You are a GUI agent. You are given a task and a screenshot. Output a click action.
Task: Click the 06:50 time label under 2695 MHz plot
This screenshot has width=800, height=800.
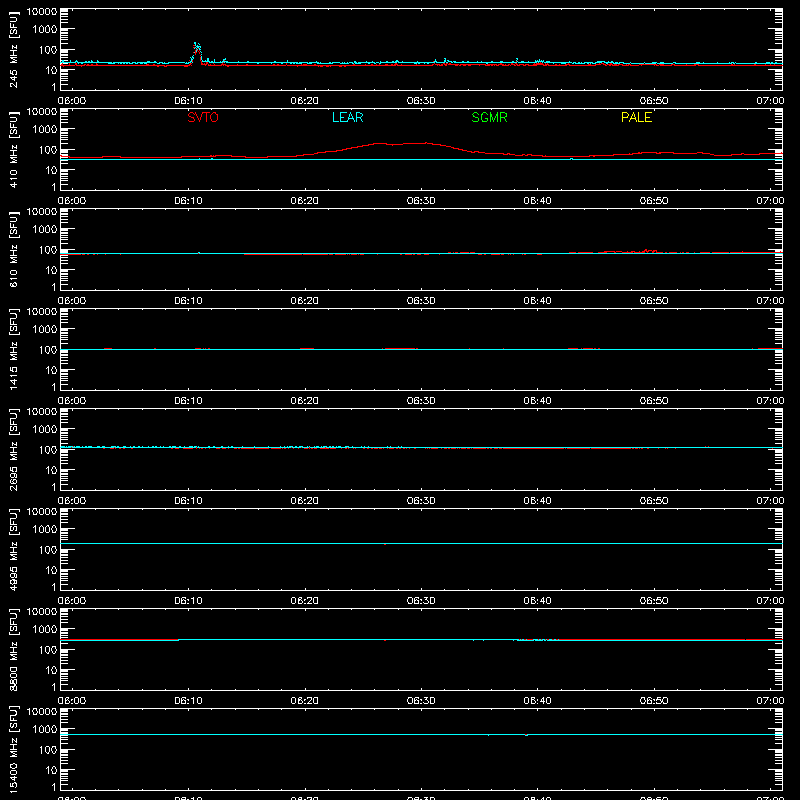click(x=654, y=501)
